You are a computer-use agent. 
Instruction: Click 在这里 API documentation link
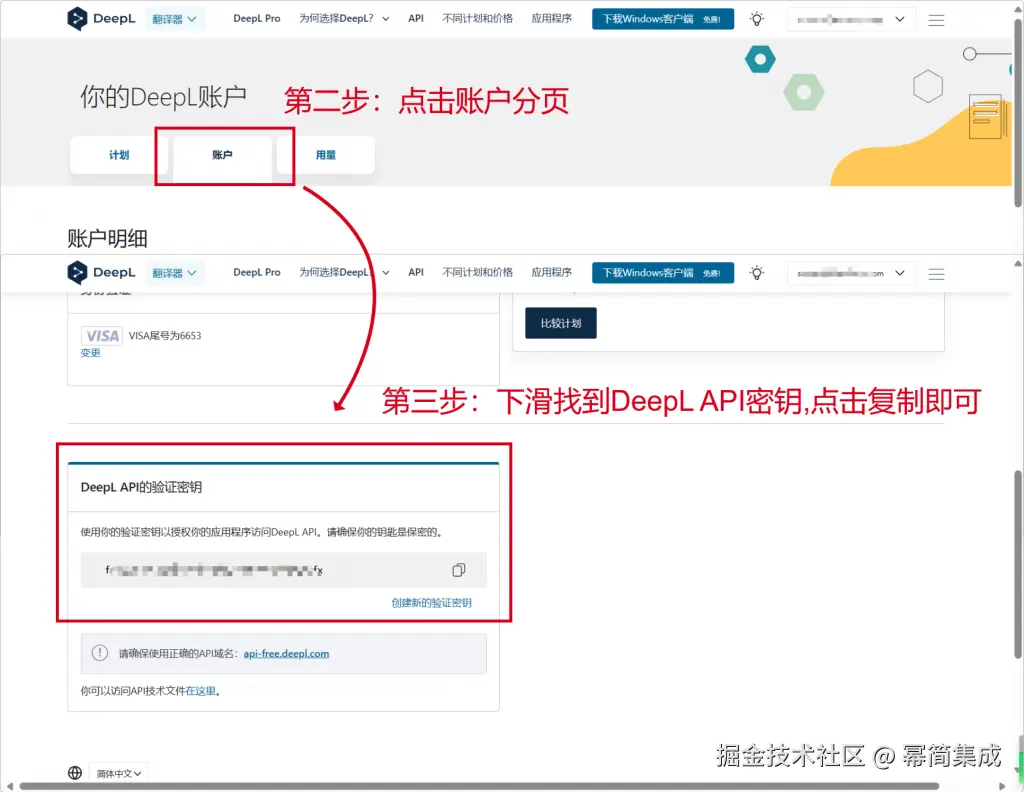coord(200,691)
